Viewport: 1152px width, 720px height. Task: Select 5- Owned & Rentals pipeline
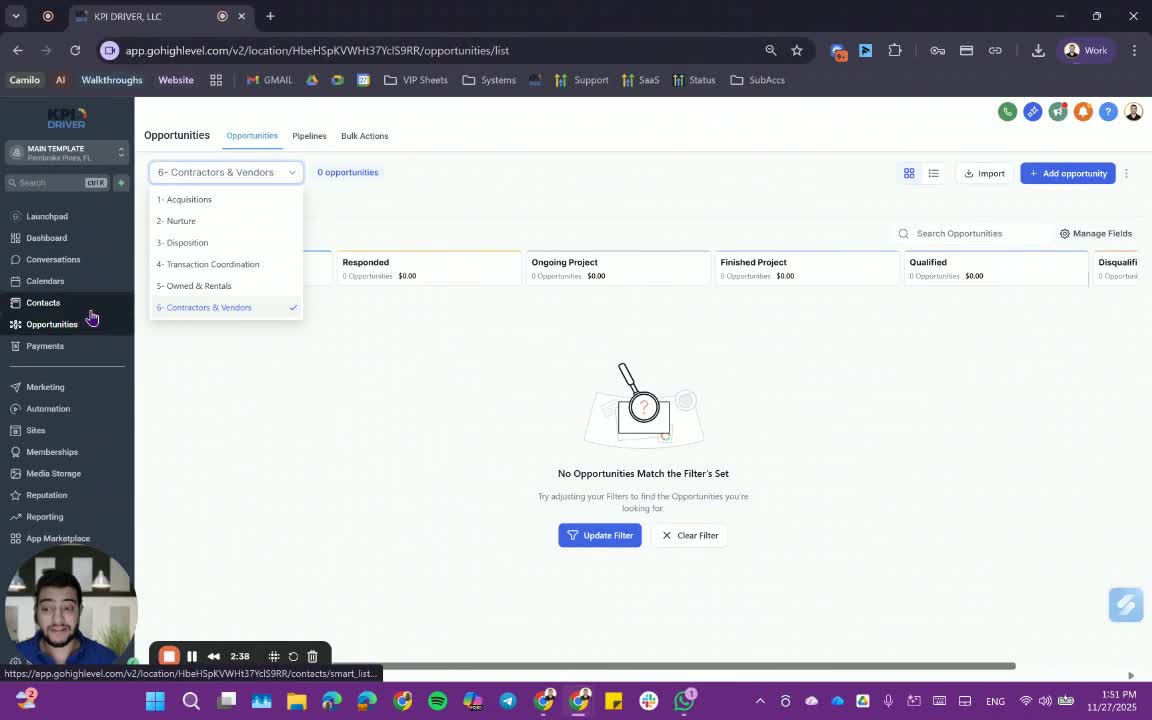226,287
